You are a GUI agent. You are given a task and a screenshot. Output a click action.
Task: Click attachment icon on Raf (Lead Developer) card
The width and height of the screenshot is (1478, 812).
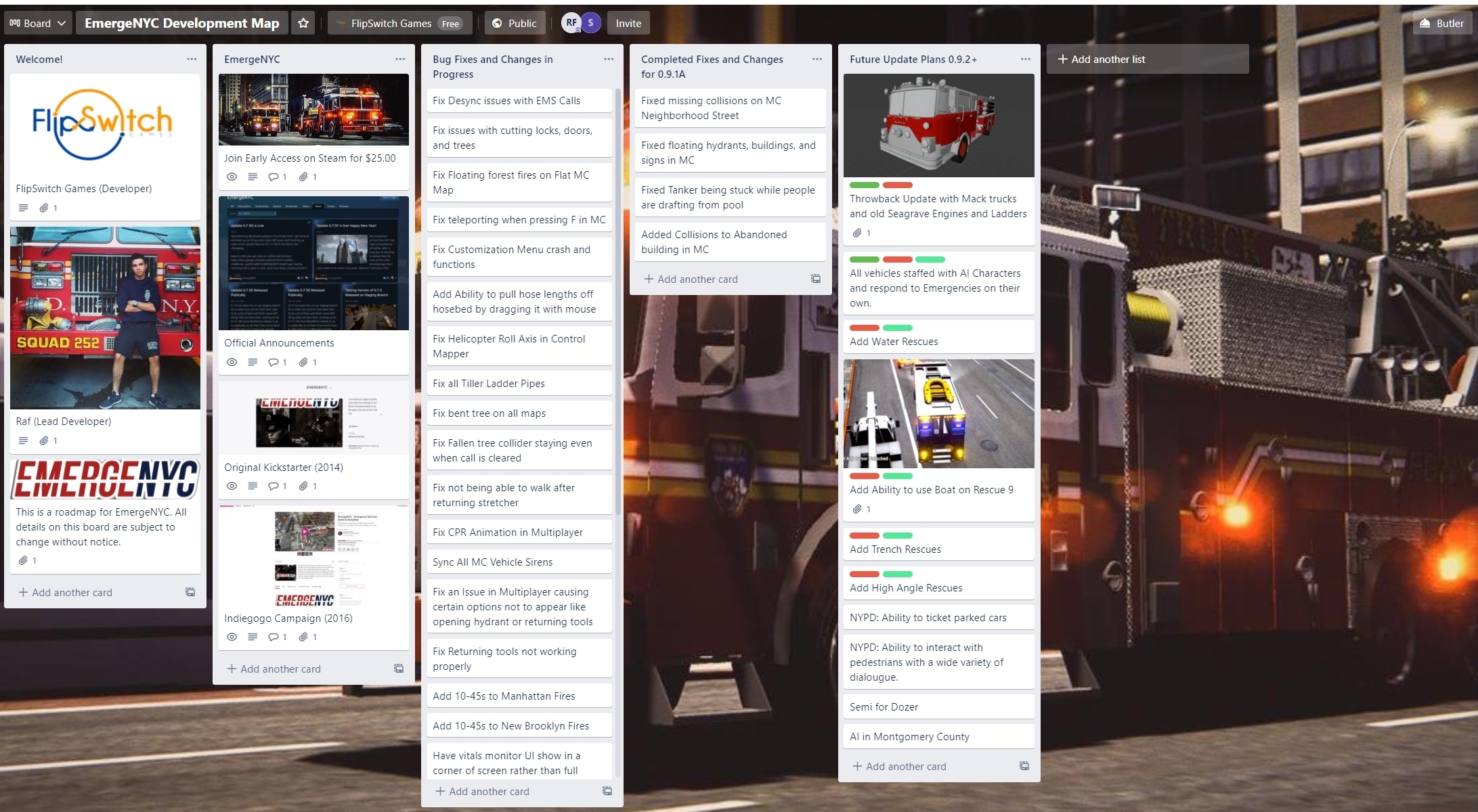click(x=44, y=441)
